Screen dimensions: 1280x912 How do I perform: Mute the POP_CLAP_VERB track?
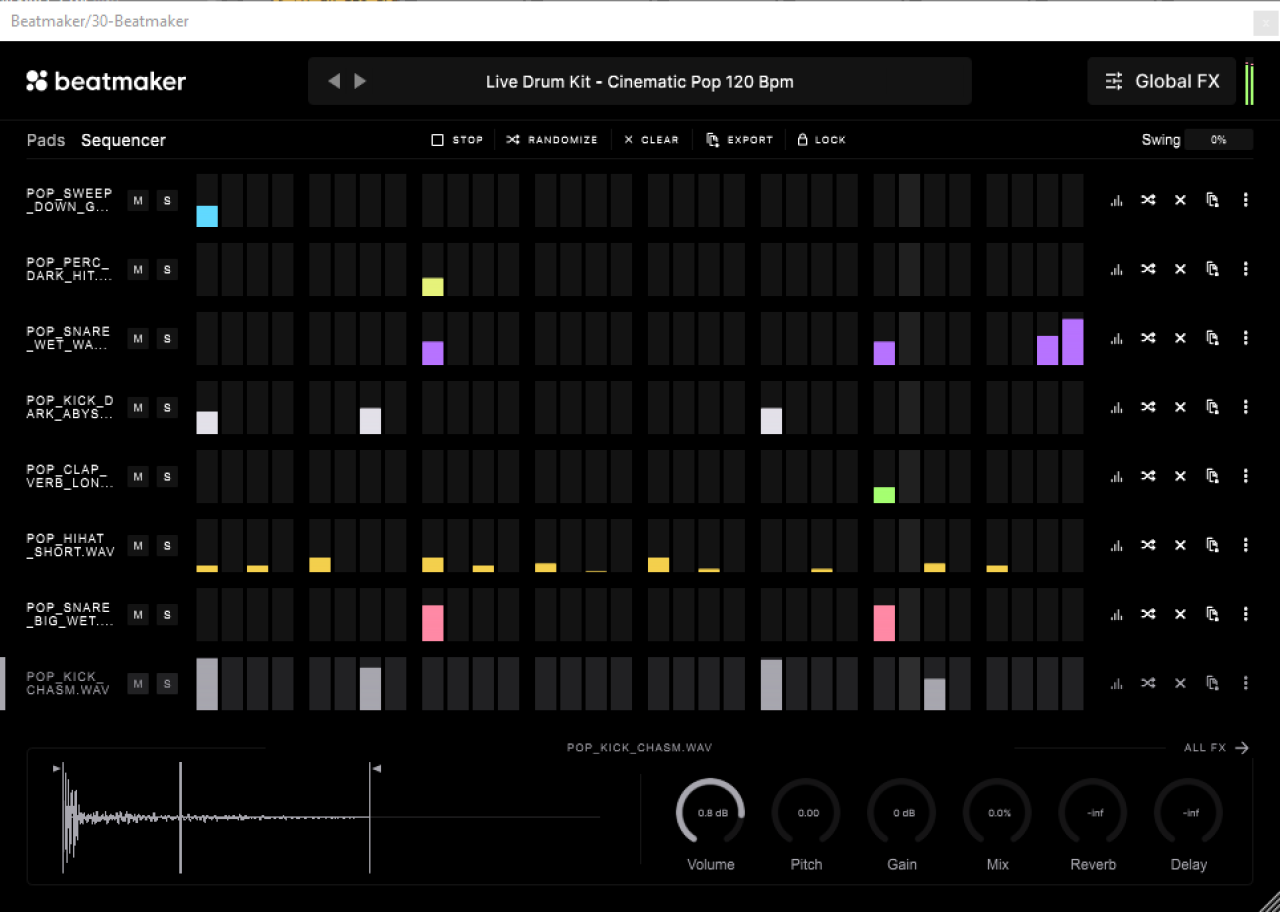click(x=138, y=477)
